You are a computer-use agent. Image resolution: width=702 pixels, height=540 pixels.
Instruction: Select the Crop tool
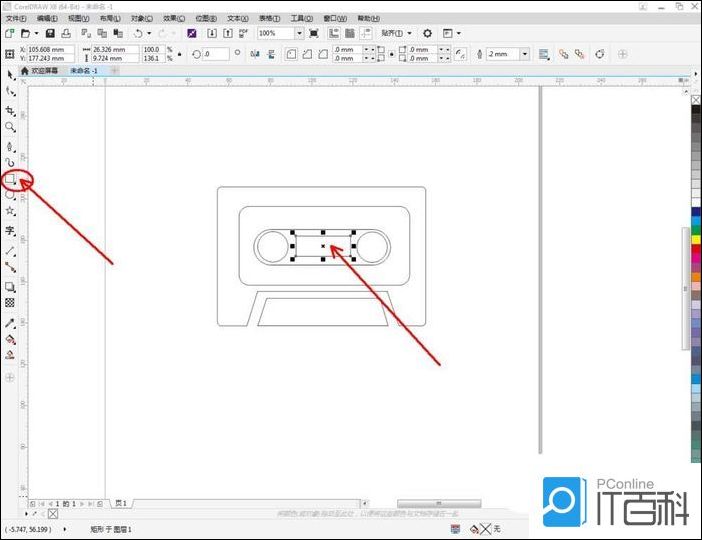point(11,110)
